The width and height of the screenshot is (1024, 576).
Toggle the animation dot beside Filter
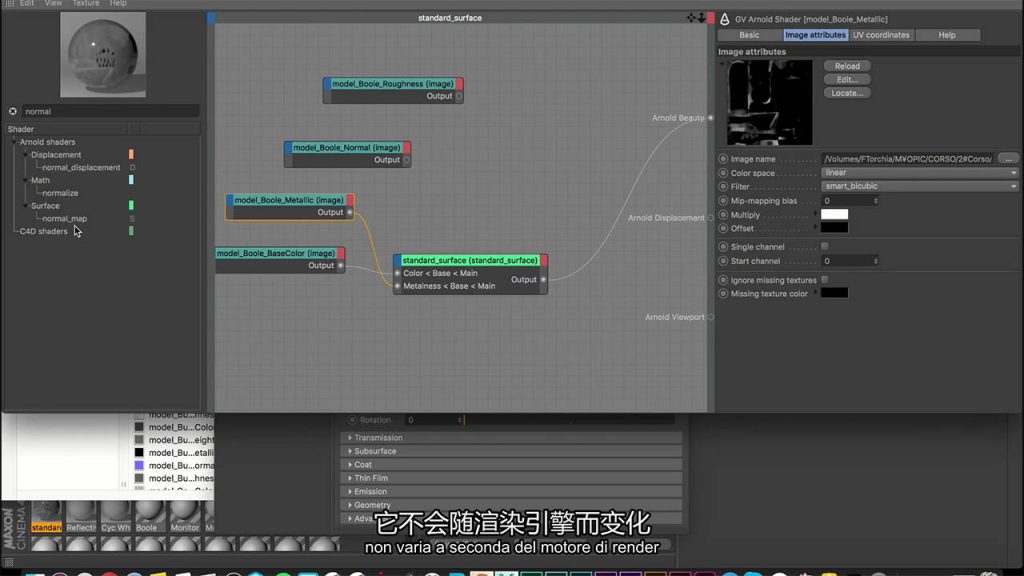coord(723,187)
